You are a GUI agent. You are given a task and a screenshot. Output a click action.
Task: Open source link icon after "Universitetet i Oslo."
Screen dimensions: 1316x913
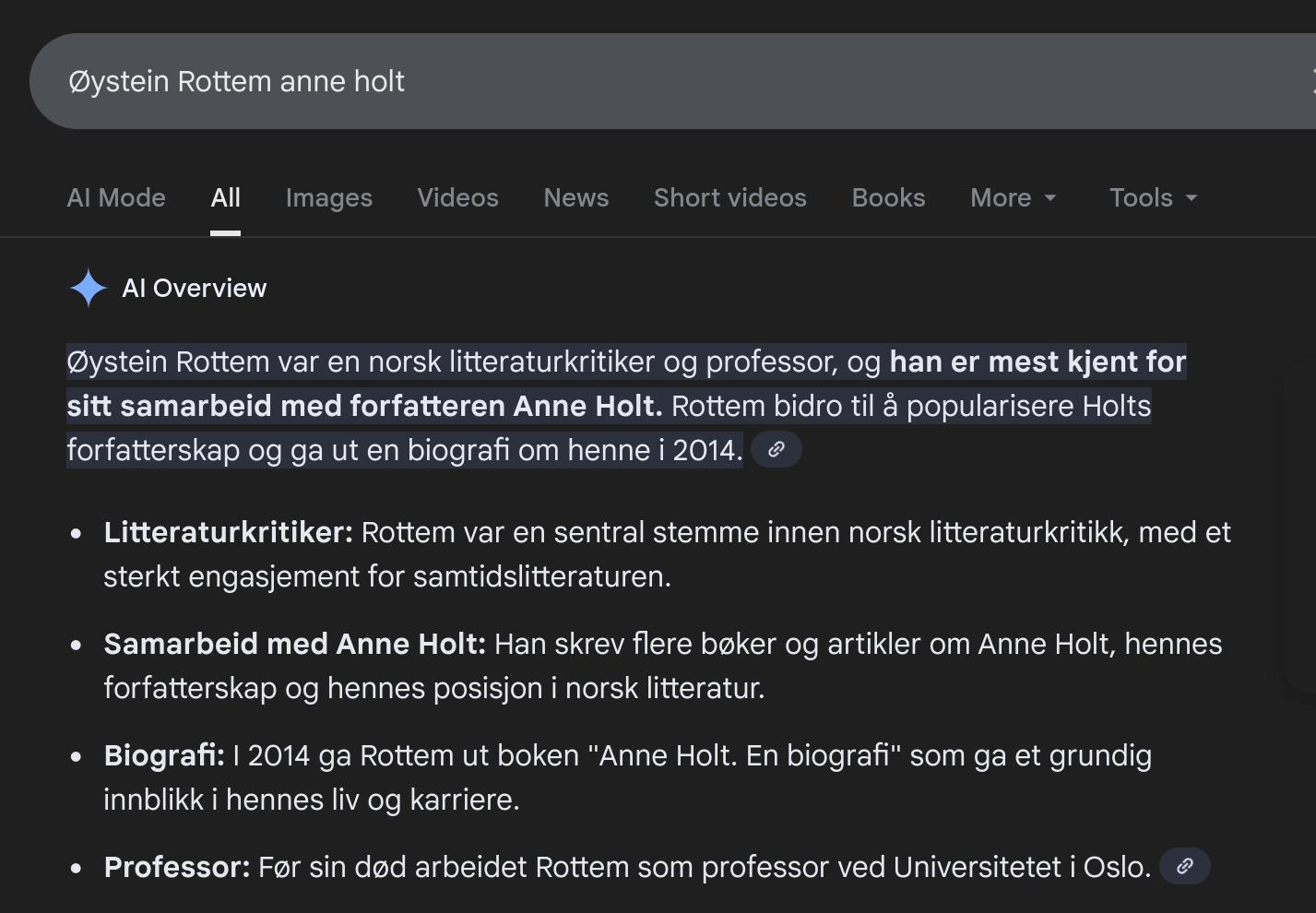click(x=1184, y=867)
